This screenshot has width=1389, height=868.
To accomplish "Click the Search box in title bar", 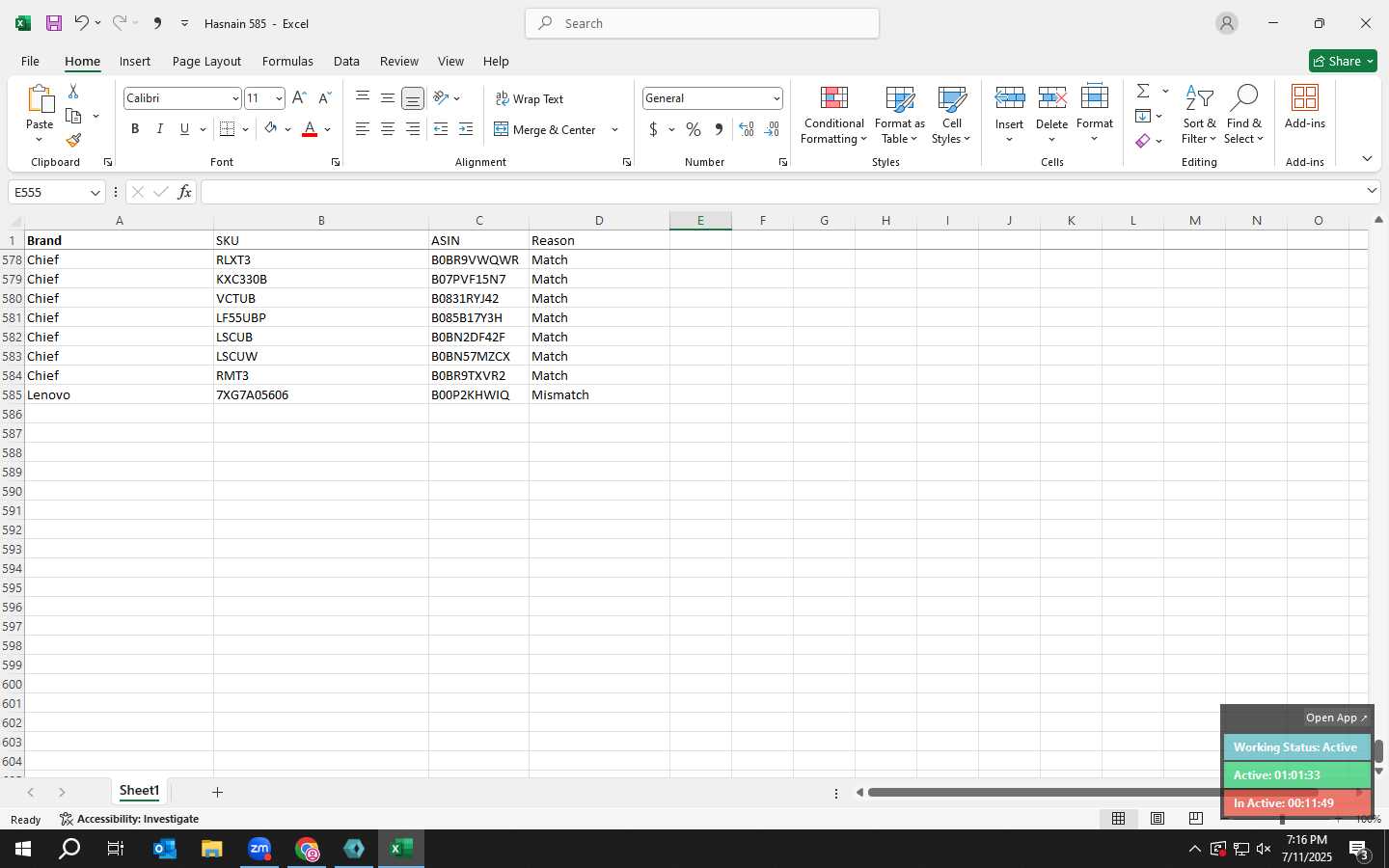I will pos(702,23).
